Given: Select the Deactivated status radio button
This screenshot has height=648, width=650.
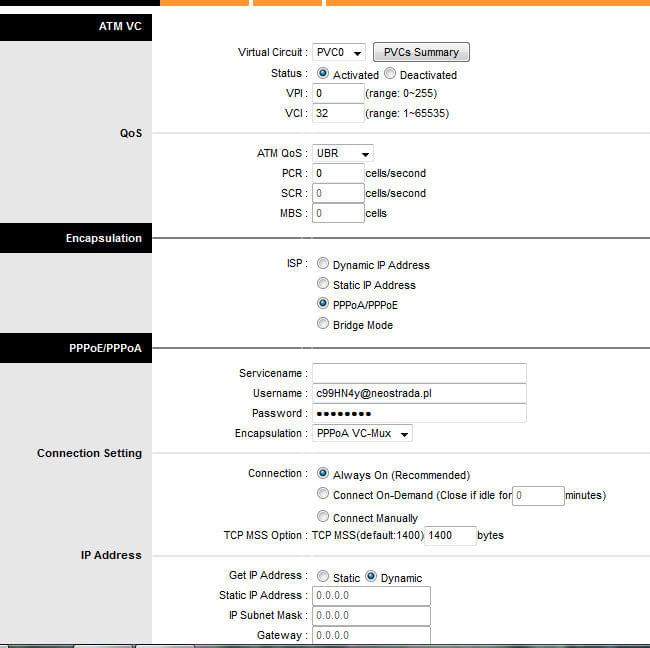Looking at the screenshot, I should click(x=390, y=73).
